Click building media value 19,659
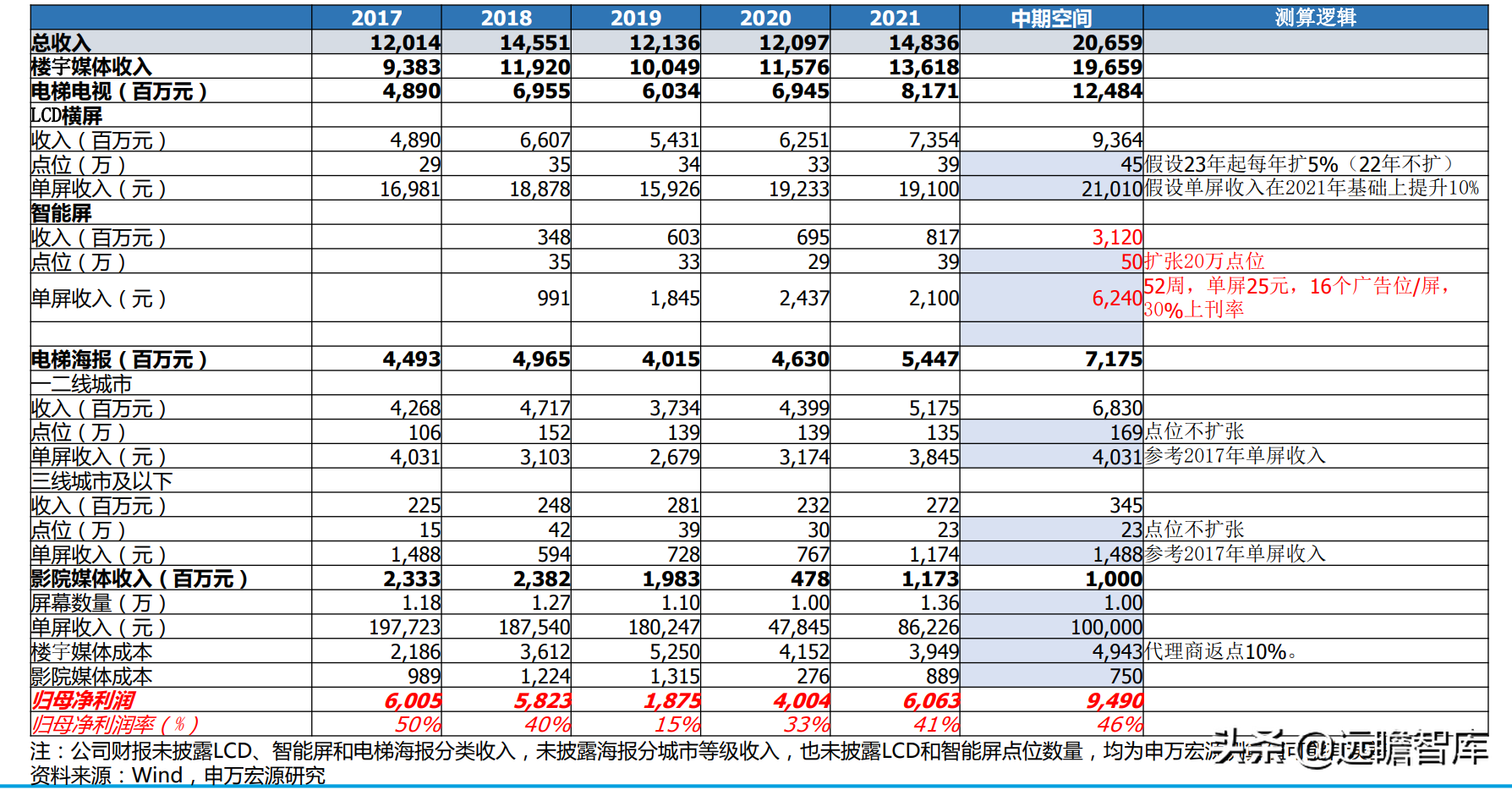This screenshot has height=790, width=1512. click(1107, 67)
